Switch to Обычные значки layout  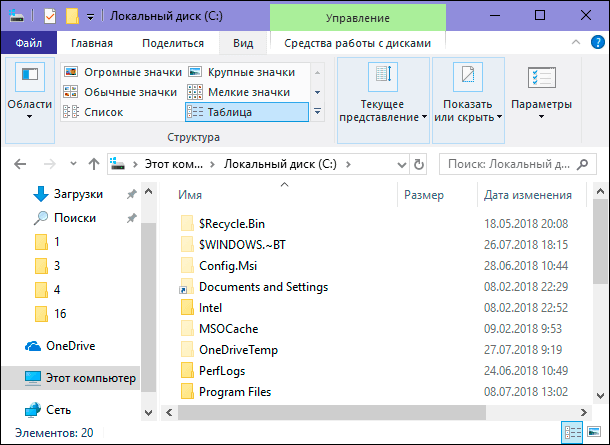coord(121,92)
